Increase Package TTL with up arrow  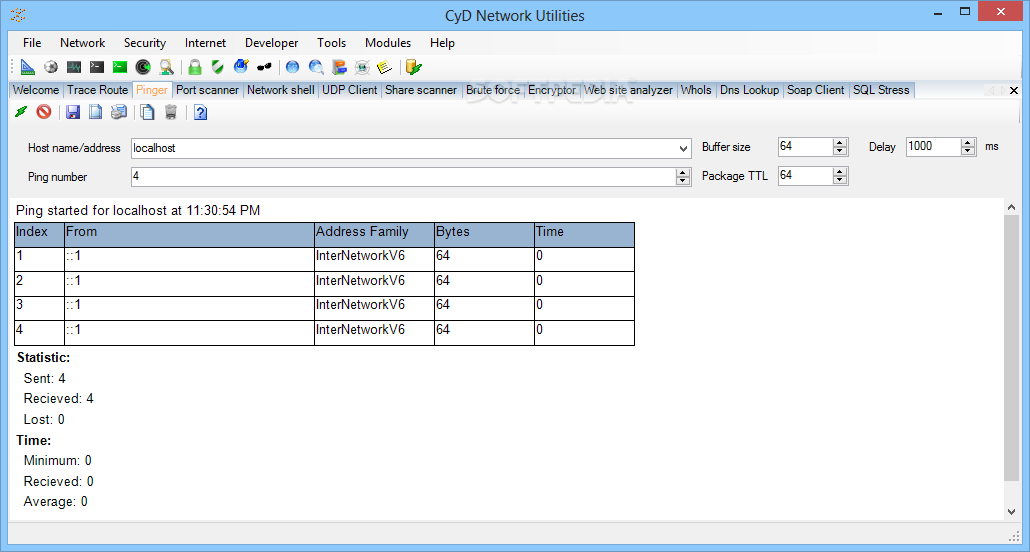[840, 172]
